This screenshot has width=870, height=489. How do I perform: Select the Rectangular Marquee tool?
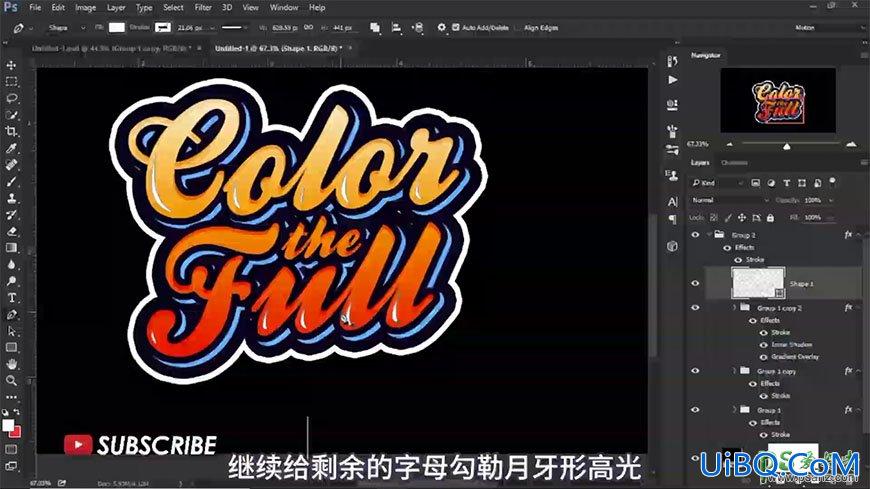pos(11,82)
